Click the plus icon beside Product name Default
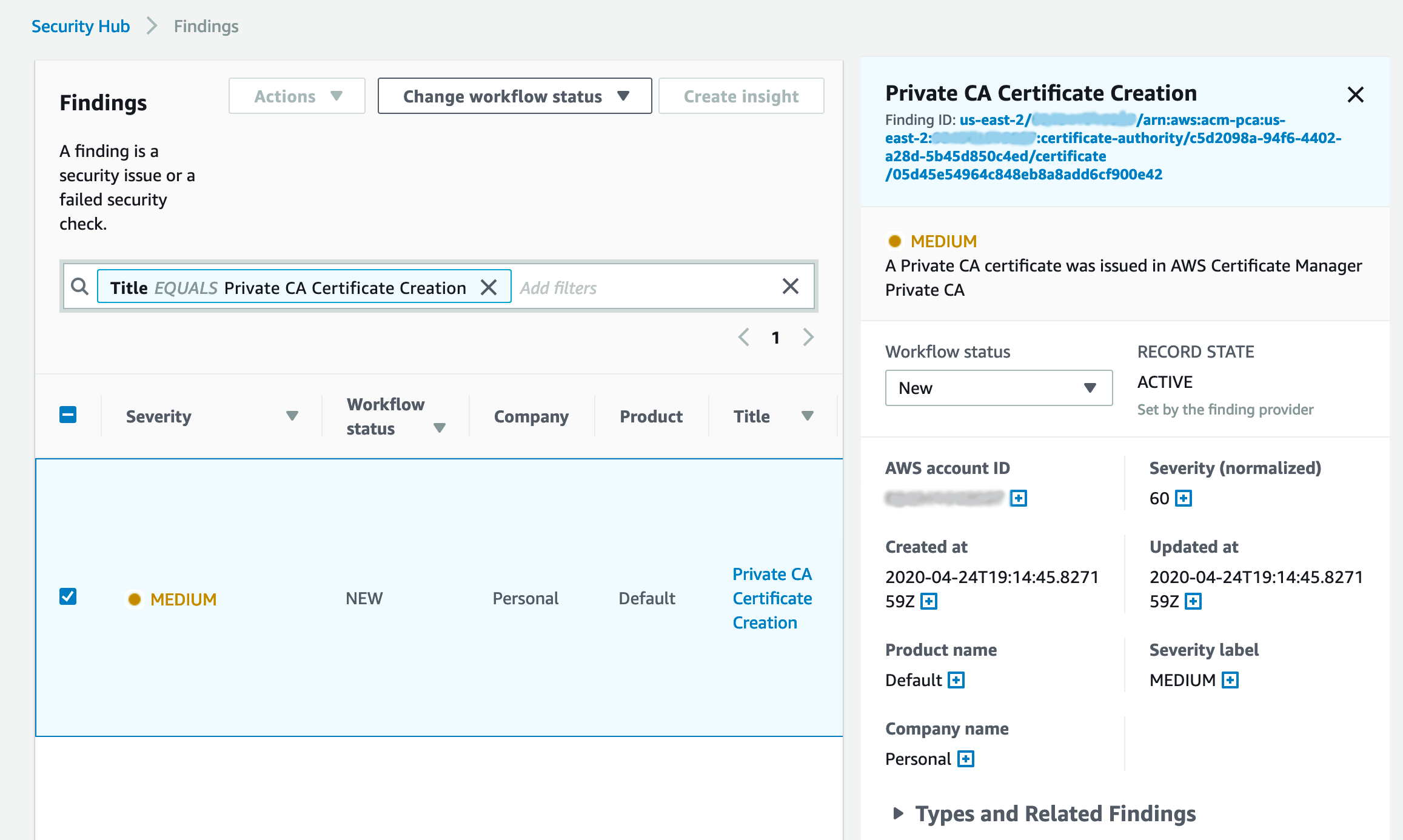 956,679
